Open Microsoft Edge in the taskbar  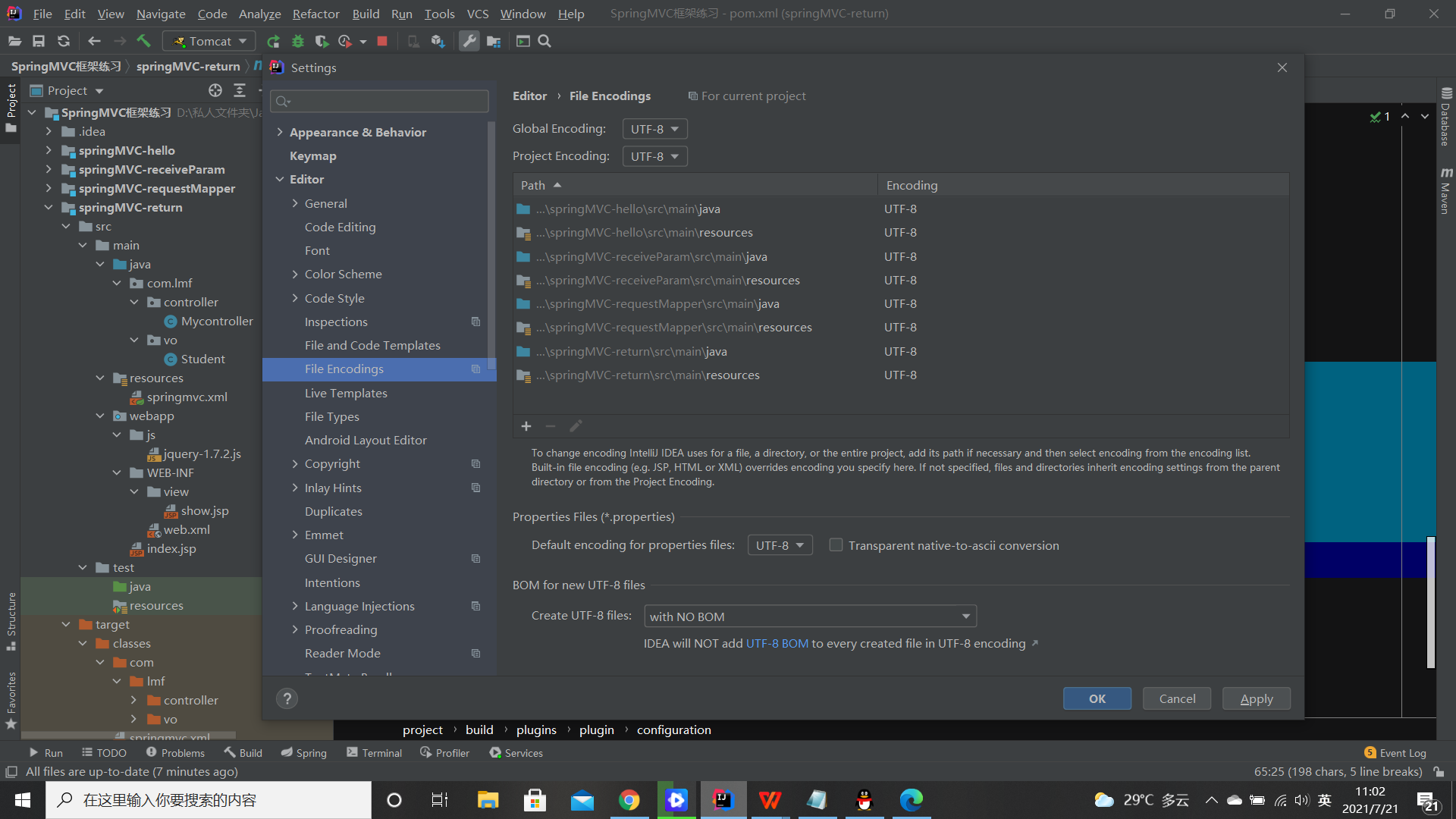pyautogui.click(x=911, y=800)
